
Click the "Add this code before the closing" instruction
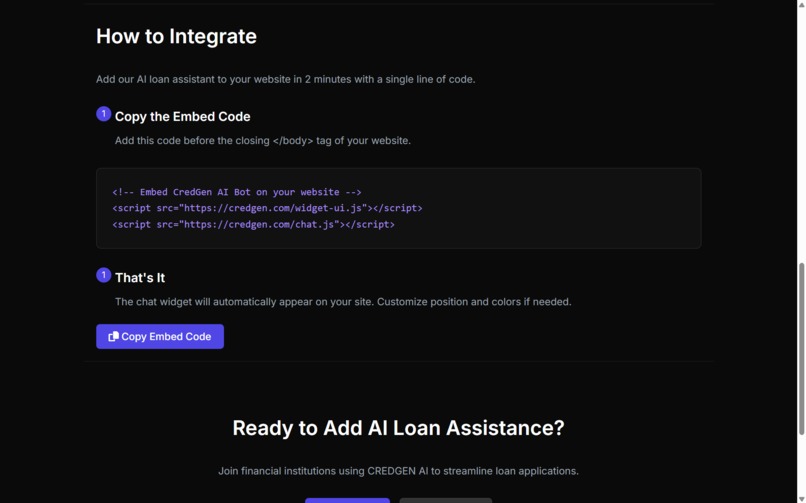[x=263, y=141]
